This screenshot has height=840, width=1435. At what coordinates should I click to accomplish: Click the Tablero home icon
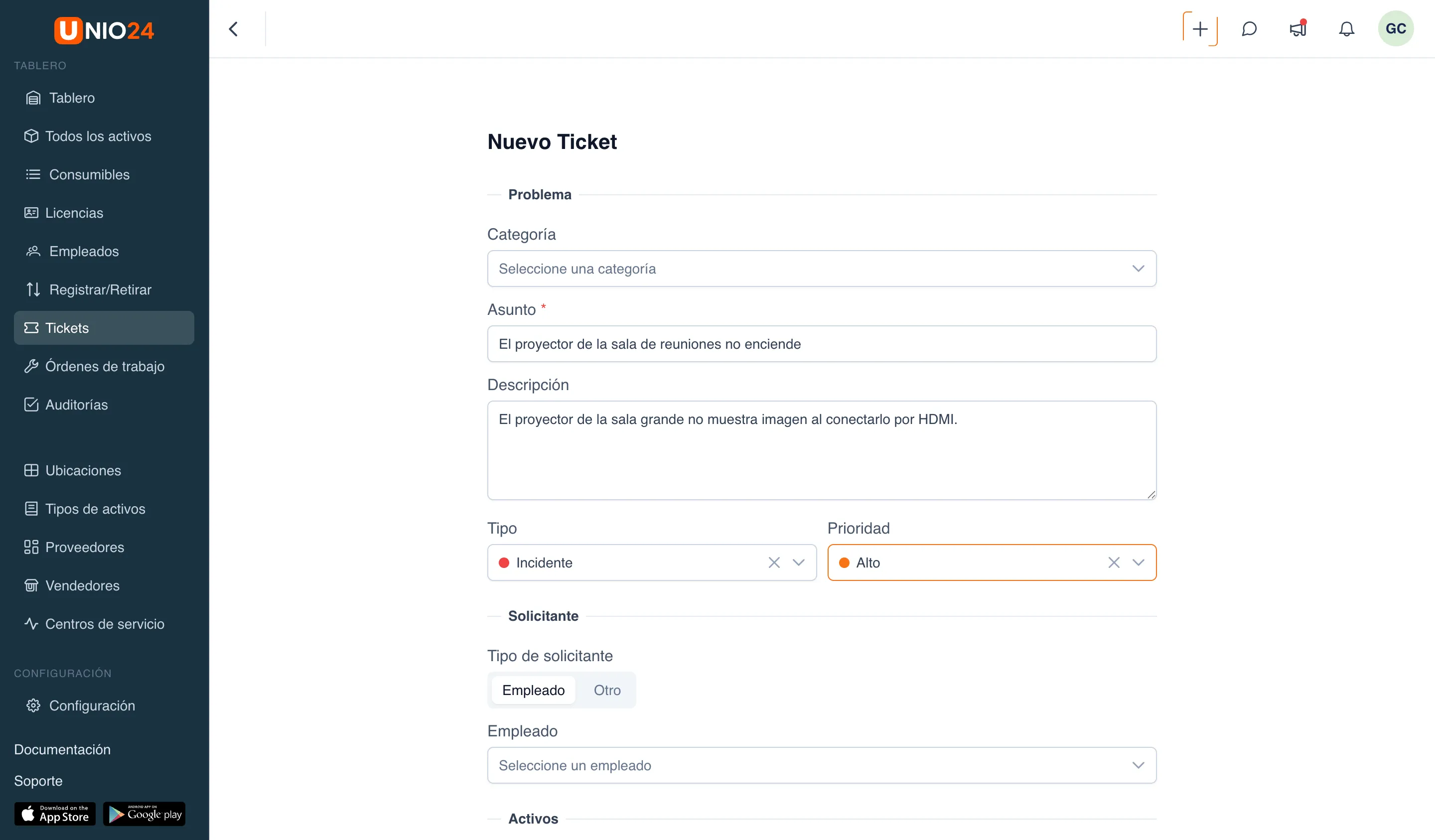click(x=33, y=98)
